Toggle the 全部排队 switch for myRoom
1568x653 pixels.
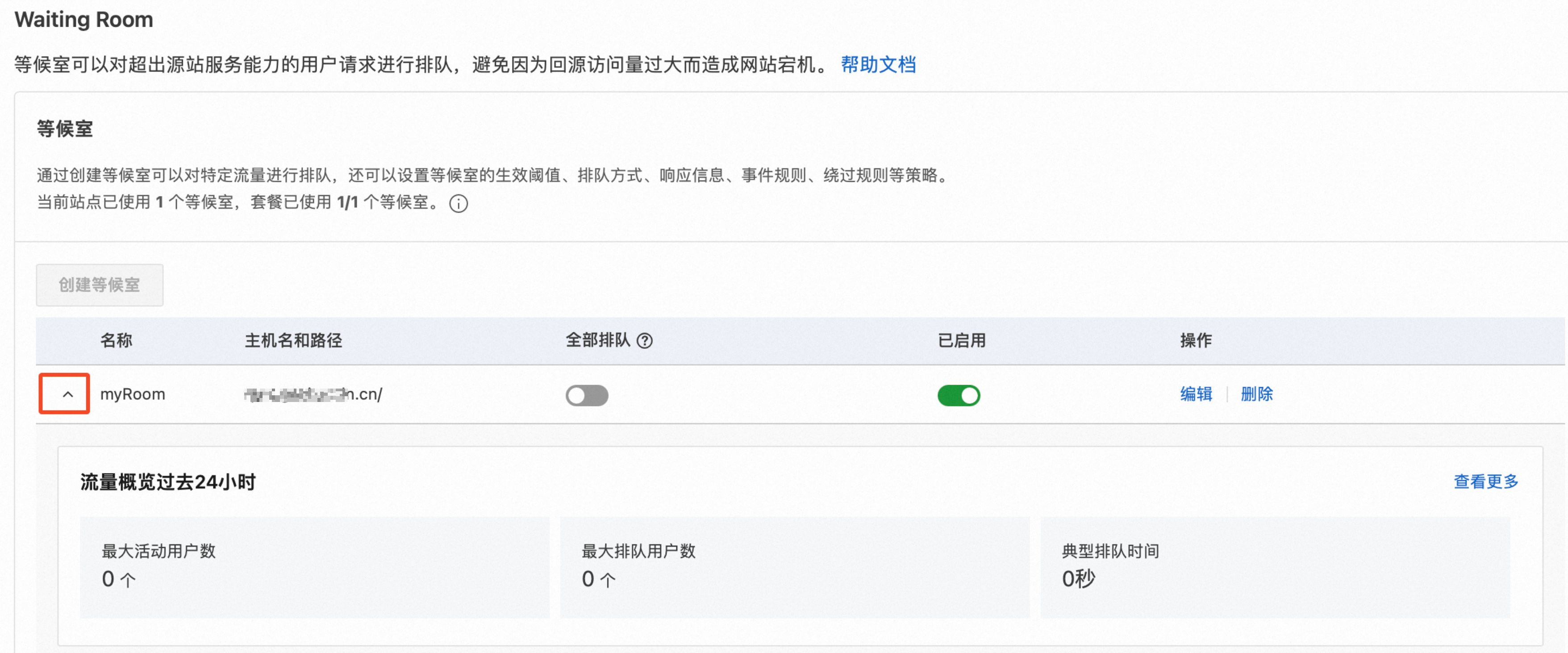587,395
